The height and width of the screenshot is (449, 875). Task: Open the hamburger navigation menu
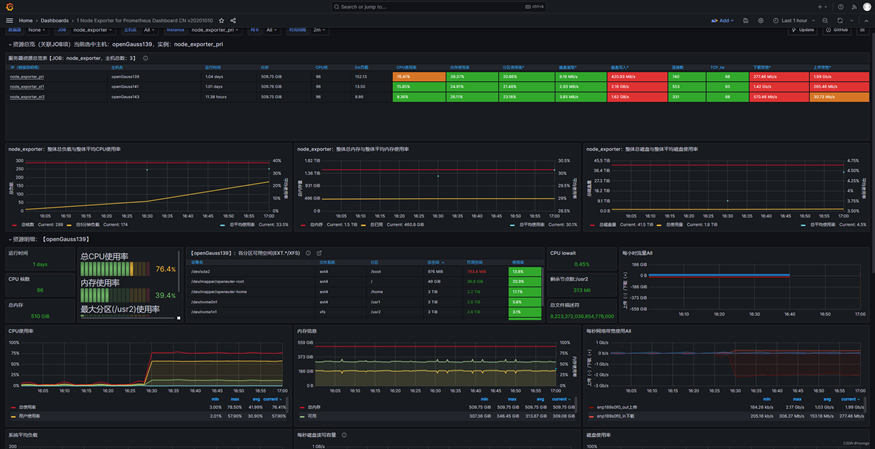click(9, 20)
